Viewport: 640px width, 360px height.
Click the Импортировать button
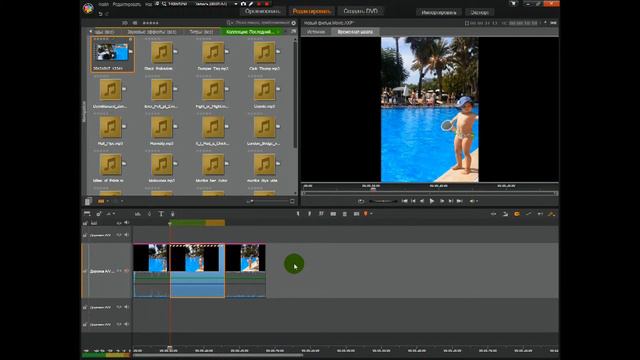click(439, 12)
